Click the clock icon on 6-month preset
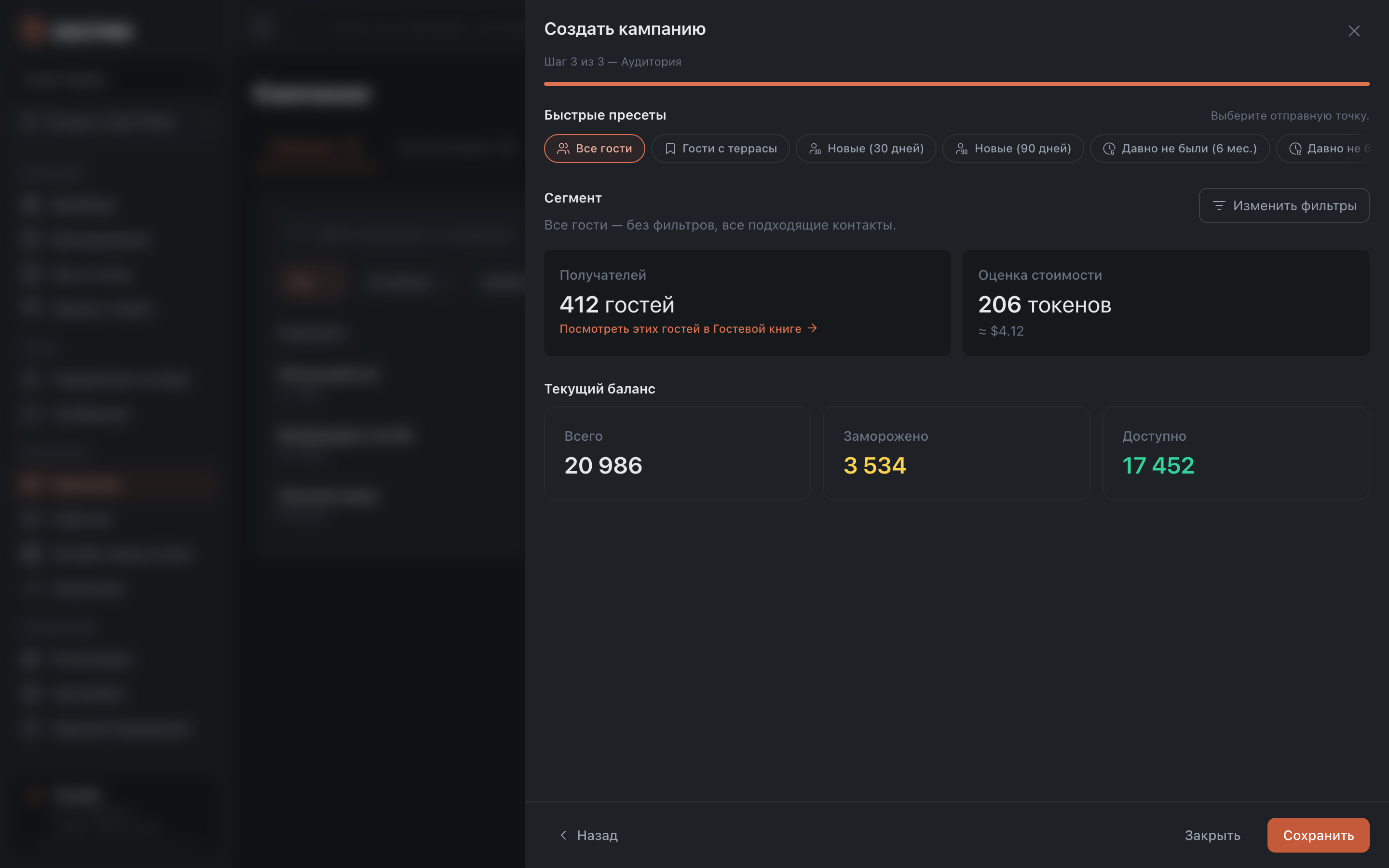The width and height of the screenshot is (1389, 868). pos(1109,149)
